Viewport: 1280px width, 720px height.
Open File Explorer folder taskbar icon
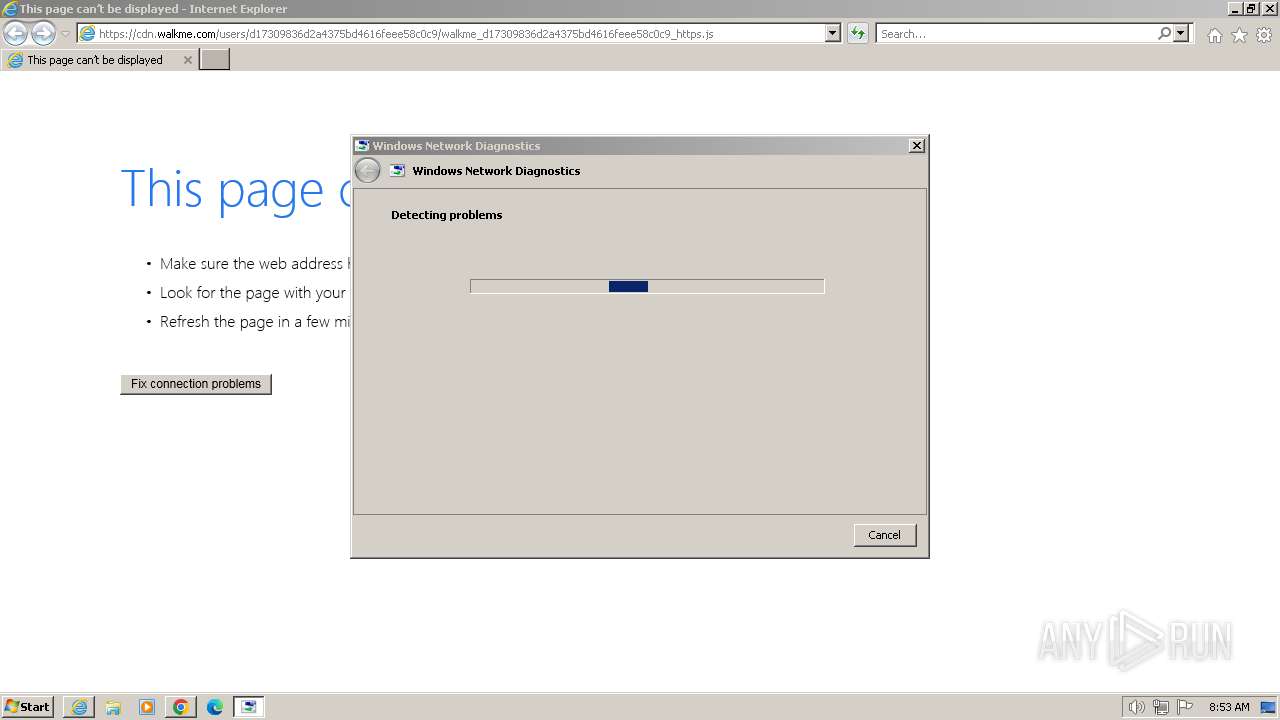tap(113, 707)
